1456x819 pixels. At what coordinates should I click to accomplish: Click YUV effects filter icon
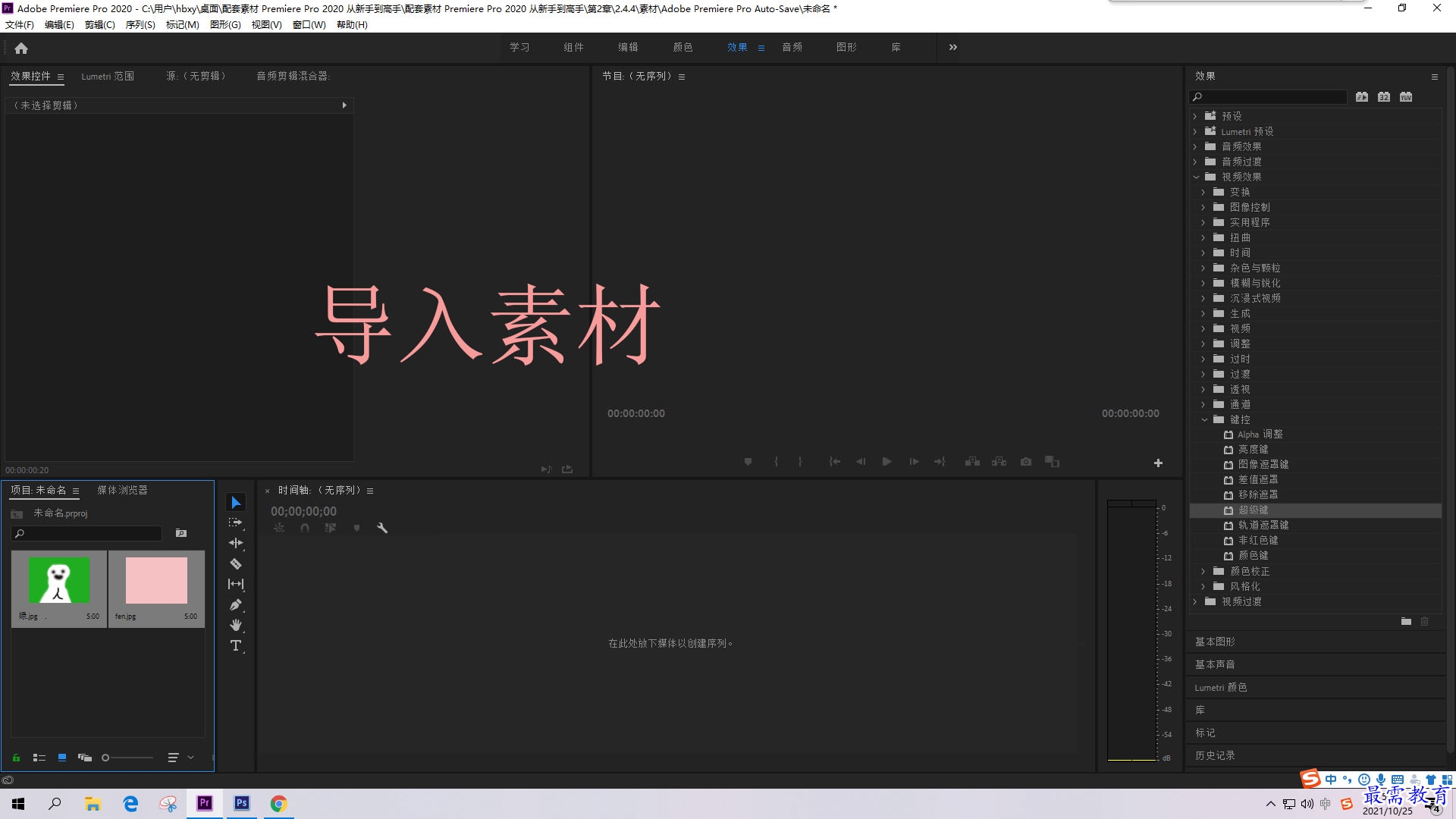1406,97
